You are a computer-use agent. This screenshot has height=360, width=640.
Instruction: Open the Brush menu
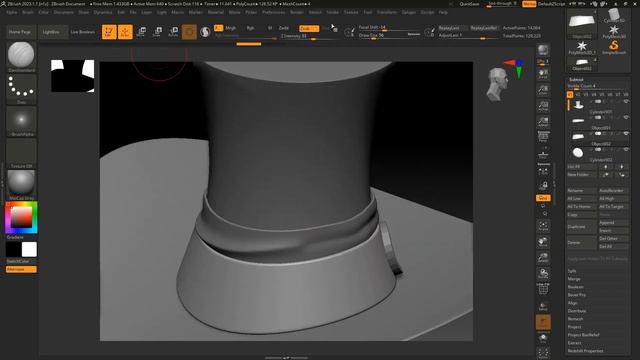coord(28,12)
